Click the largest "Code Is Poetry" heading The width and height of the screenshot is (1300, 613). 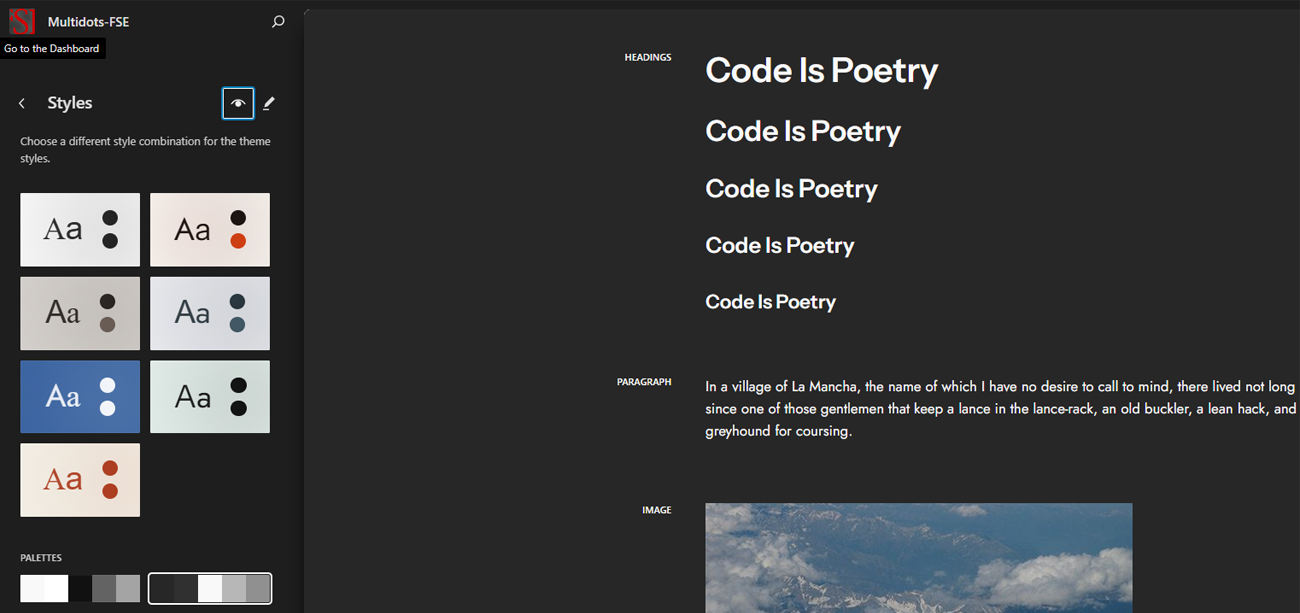tap(821, 70)
